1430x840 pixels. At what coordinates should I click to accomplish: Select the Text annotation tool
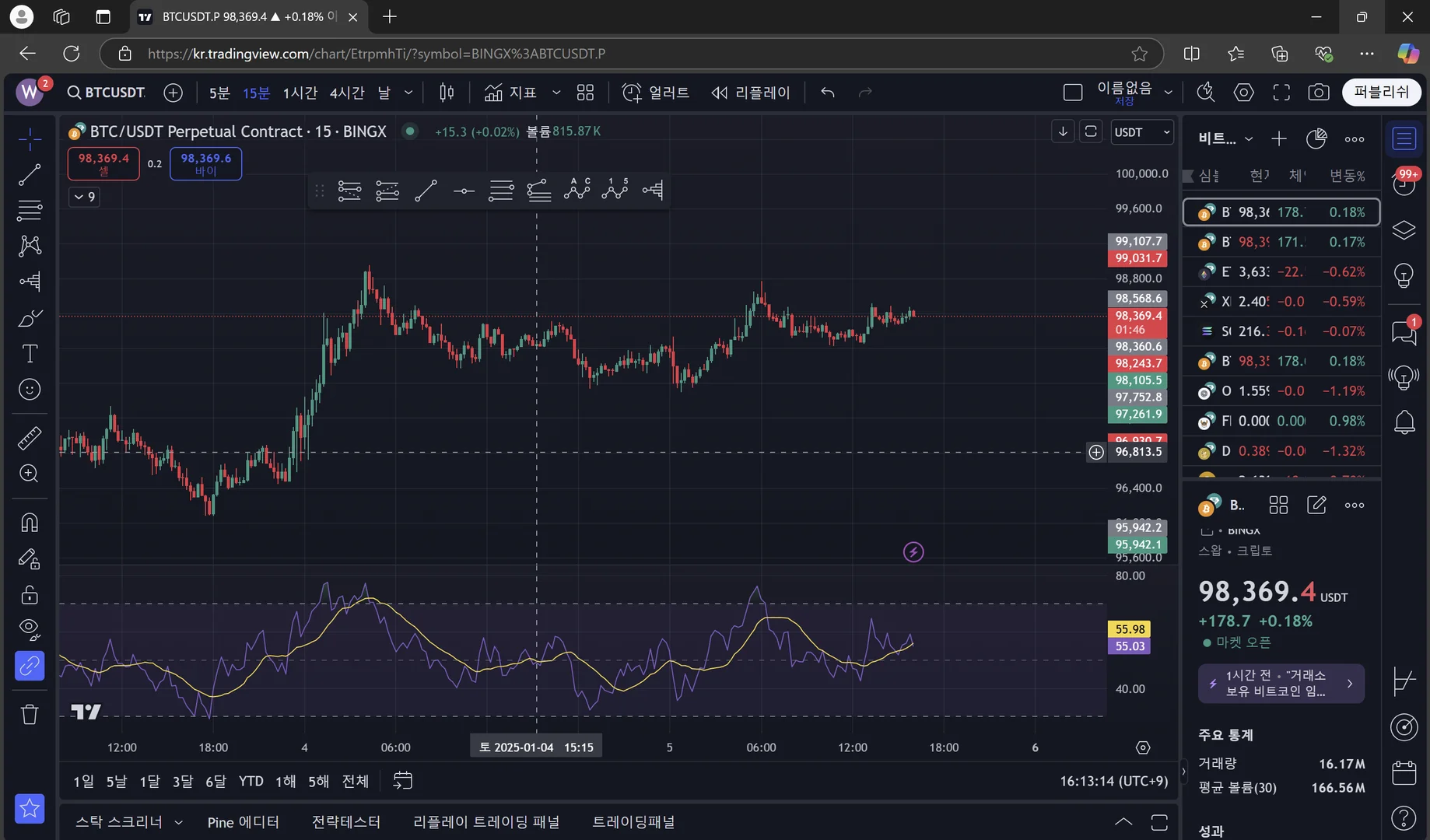point(30,354)
